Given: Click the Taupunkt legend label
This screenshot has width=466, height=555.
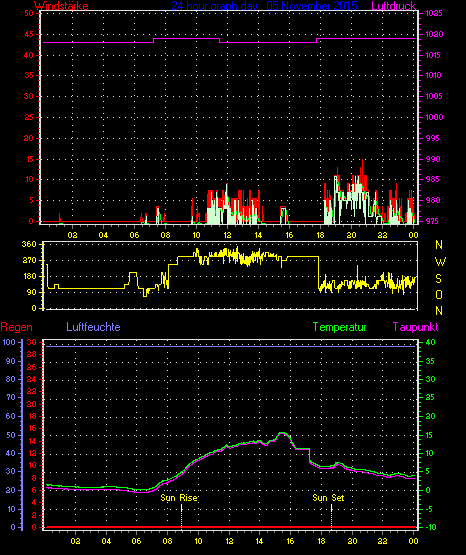Looking at the screenshot, I should [x=415, y=327].
